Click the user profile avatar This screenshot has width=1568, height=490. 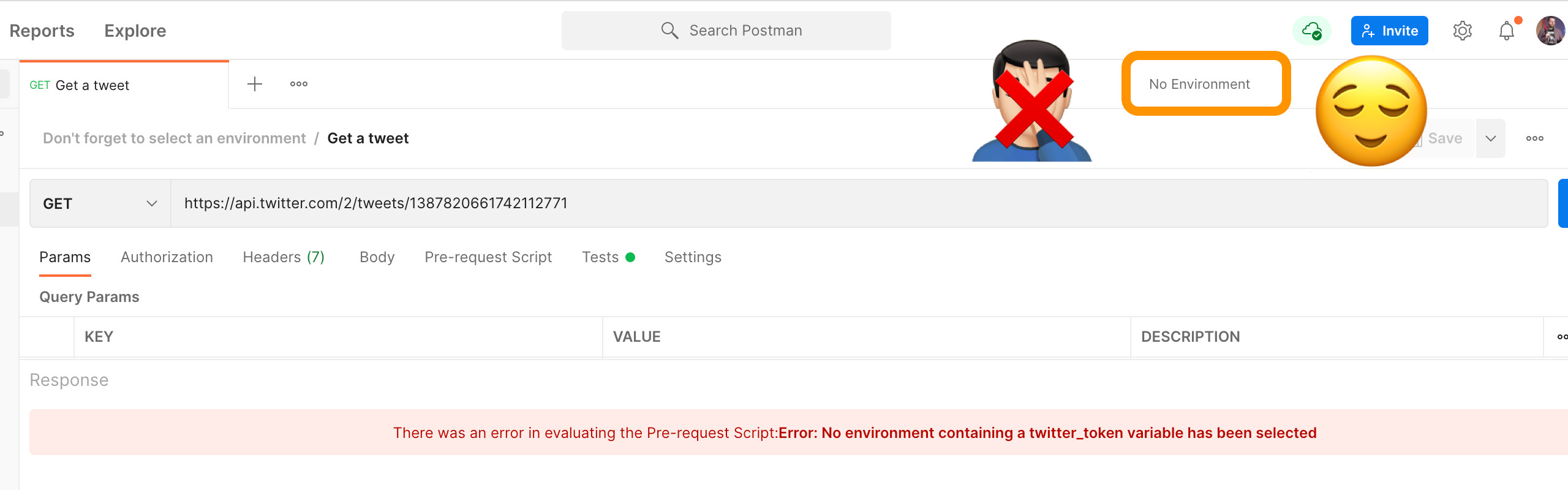click(1550, 31)
